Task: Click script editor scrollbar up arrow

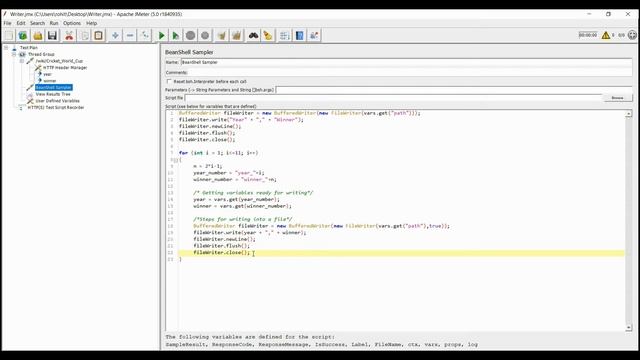Action: pos(629,113)
